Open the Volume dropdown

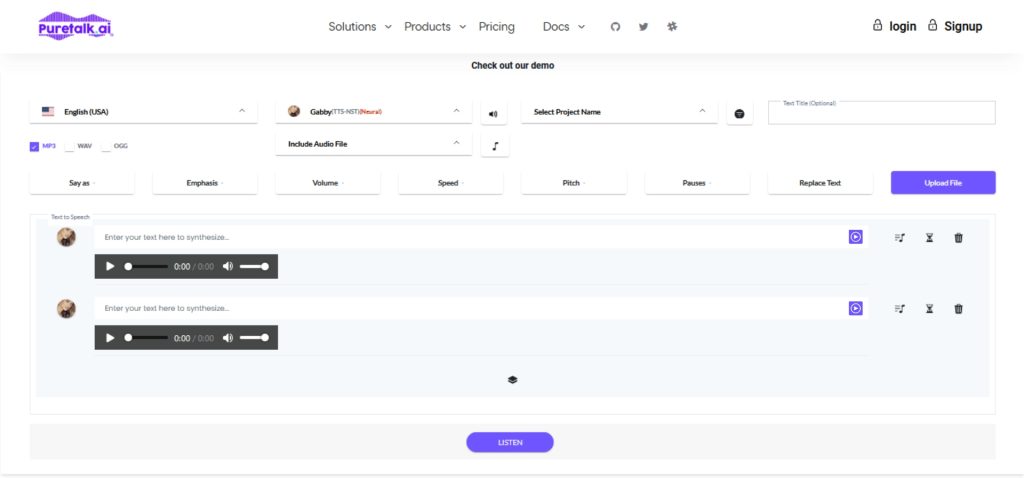coord(328,183)
